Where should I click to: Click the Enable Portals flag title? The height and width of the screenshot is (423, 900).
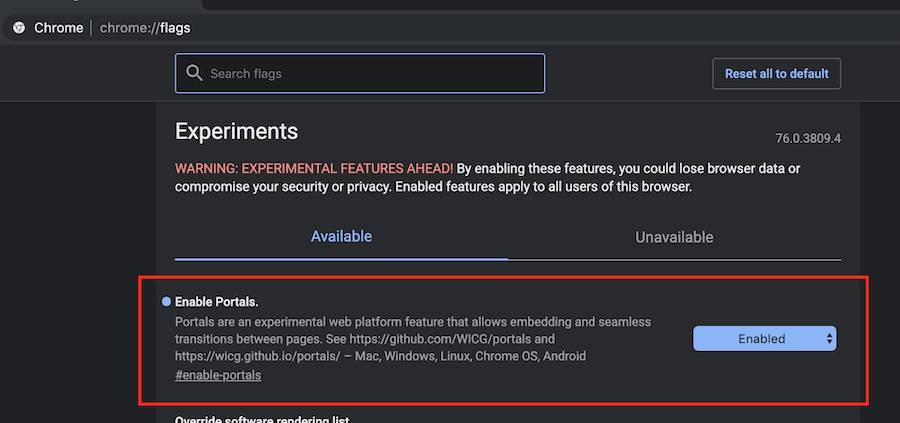pyautogui.click(x=217, y=302)
